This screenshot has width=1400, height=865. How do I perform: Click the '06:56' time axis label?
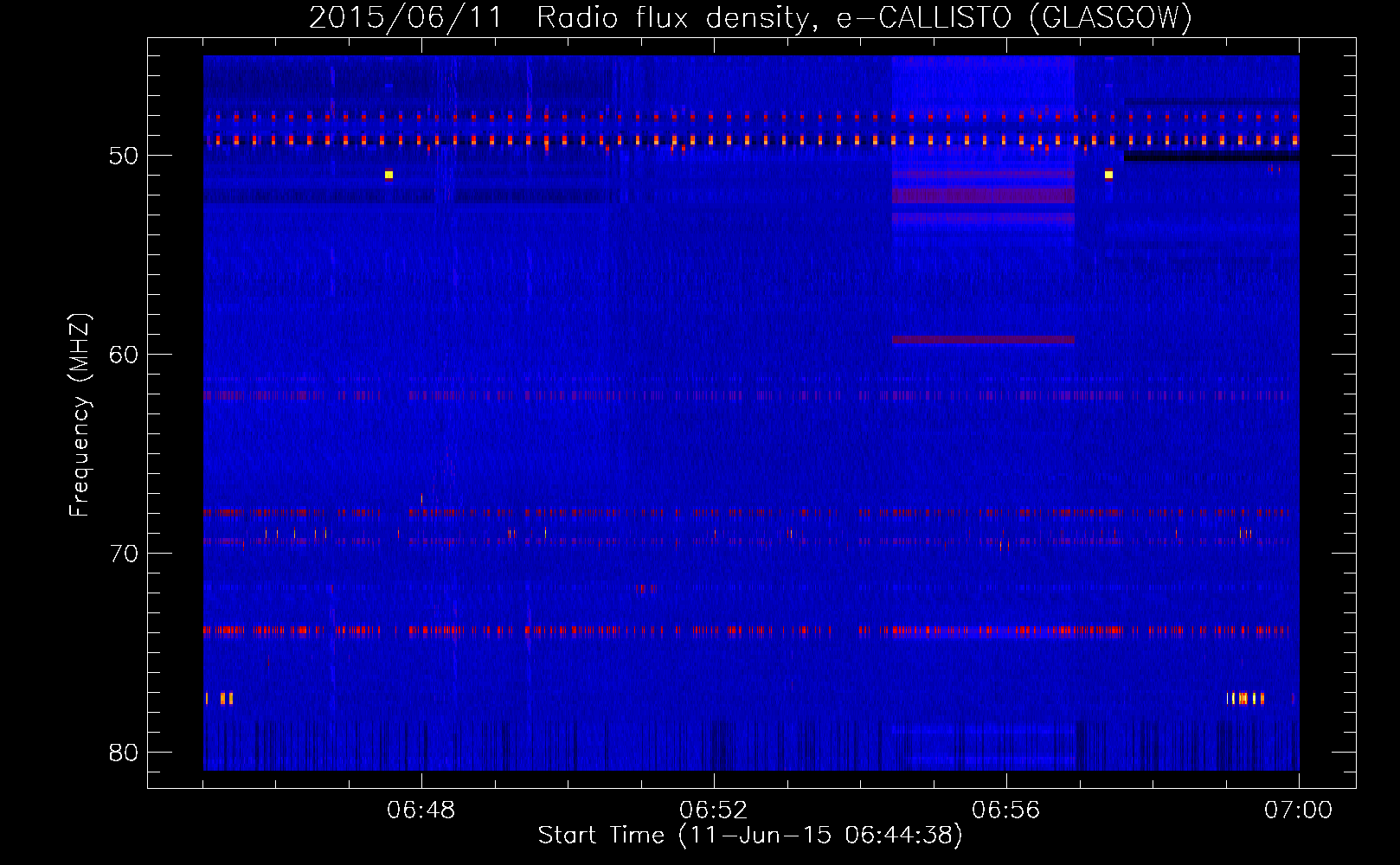pos(1006,811)
